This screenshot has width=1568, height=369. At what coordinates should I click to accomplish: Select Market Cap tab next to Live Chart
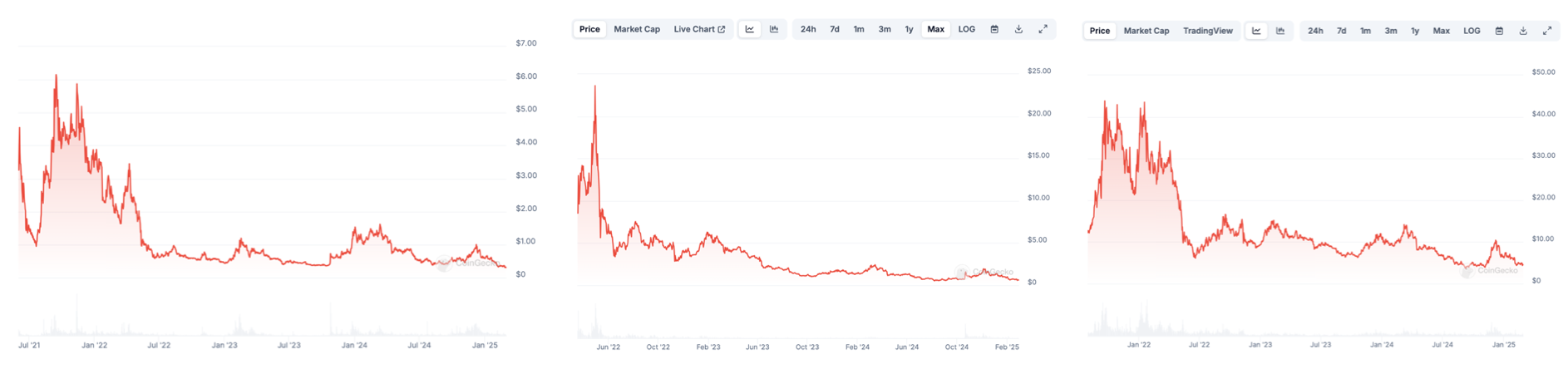coord(637,29)
